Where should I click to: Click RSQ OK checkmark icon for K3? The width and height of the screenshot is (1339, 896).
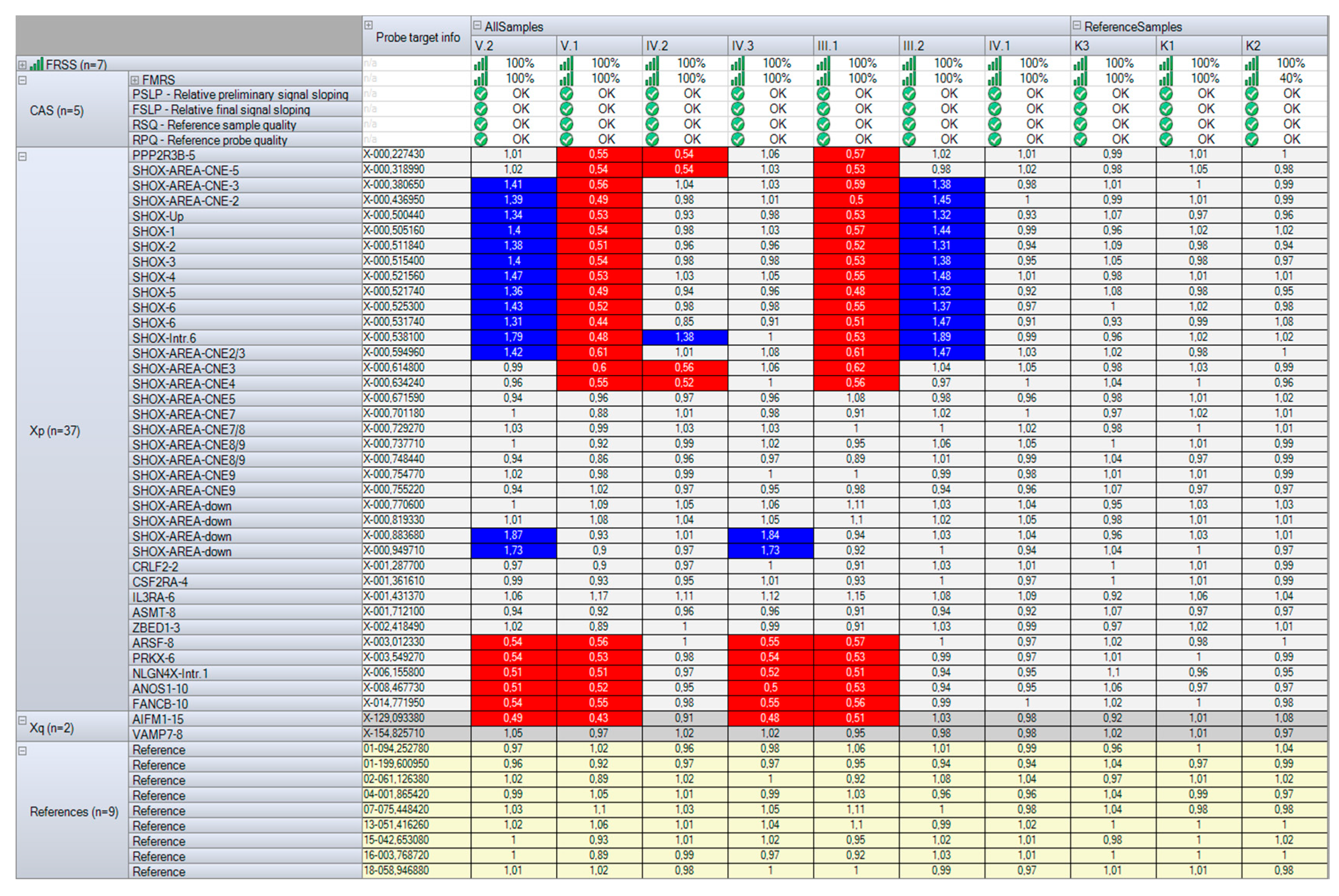point(1080,124)
